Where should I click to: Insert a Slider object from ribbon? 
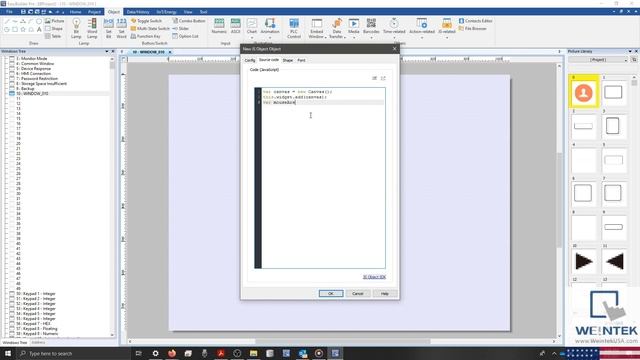180,29
